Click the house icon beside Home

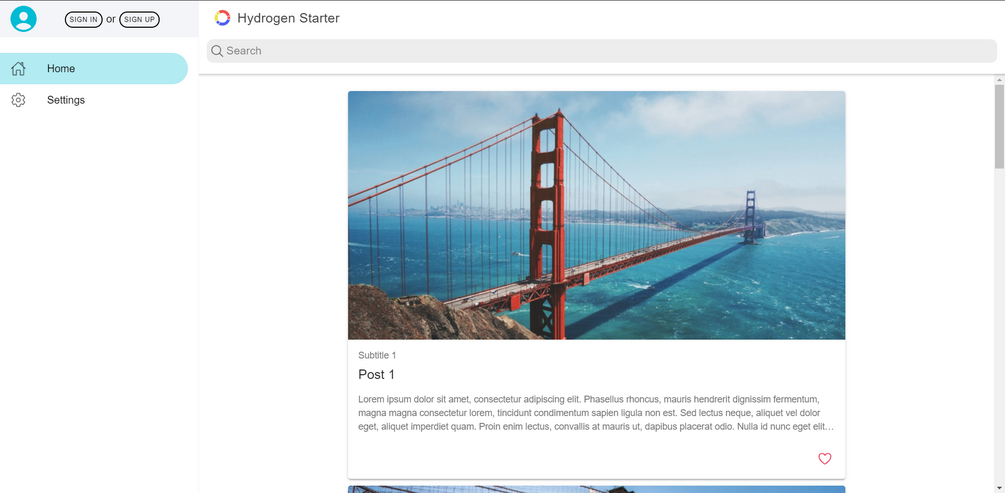tap(19, 69)
